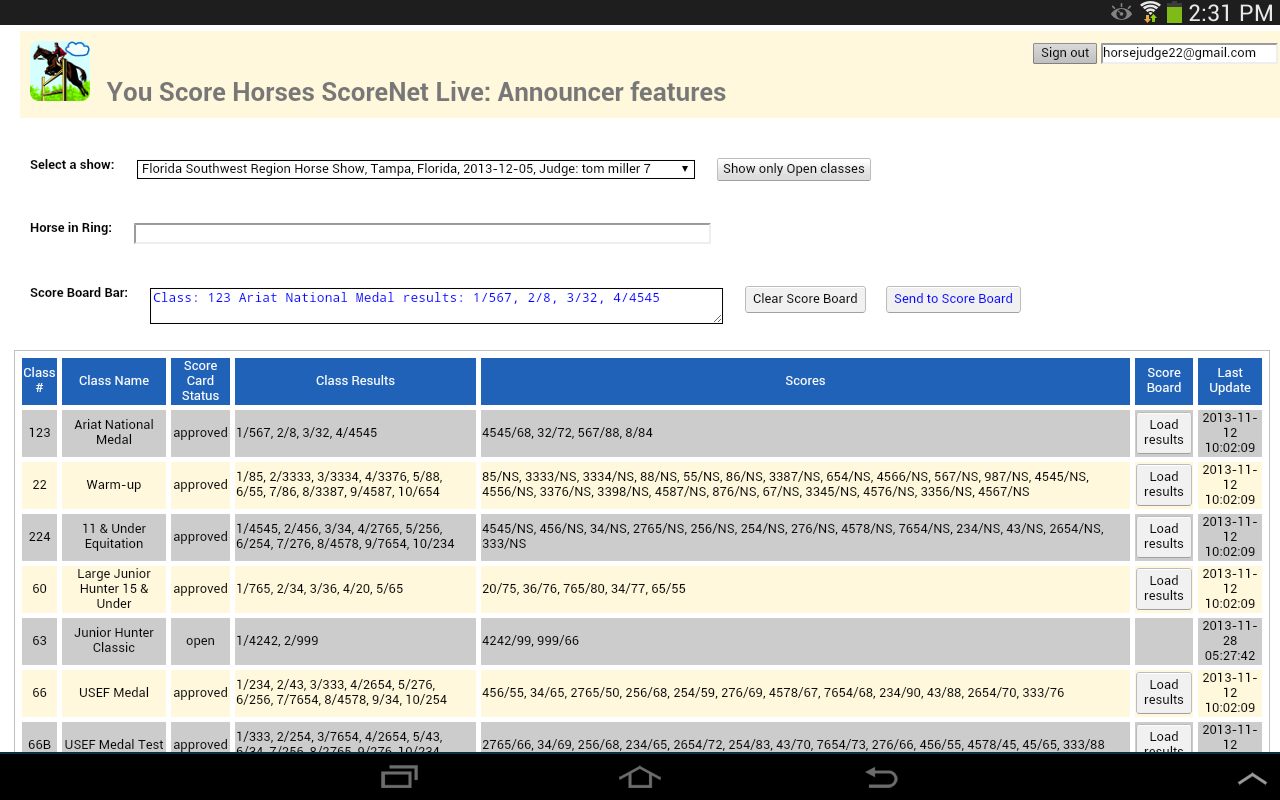The height and width of the screenshot is (800, 1280).
Task: Click the Score Card Status column header
Action: [200, 381]
